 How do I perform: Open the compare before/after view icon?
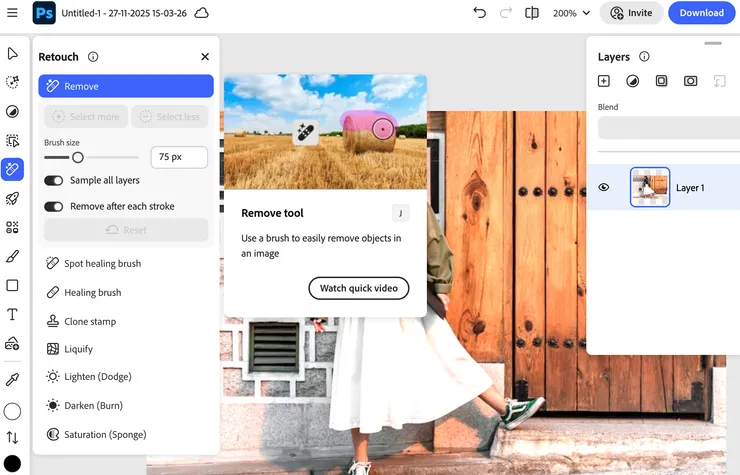point(532,13)
